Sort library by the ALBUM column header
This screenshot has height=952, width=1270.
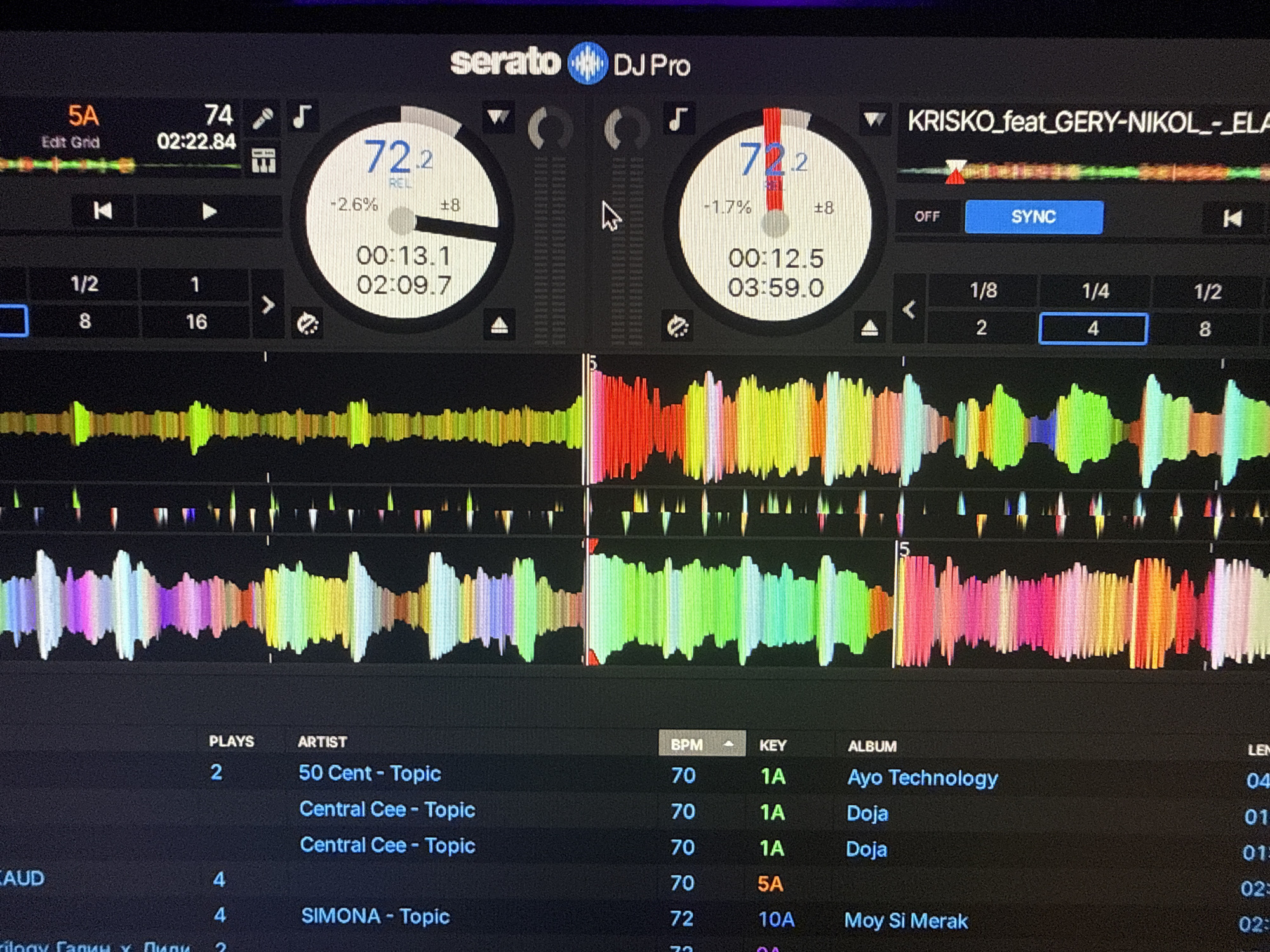coord(872,746)
